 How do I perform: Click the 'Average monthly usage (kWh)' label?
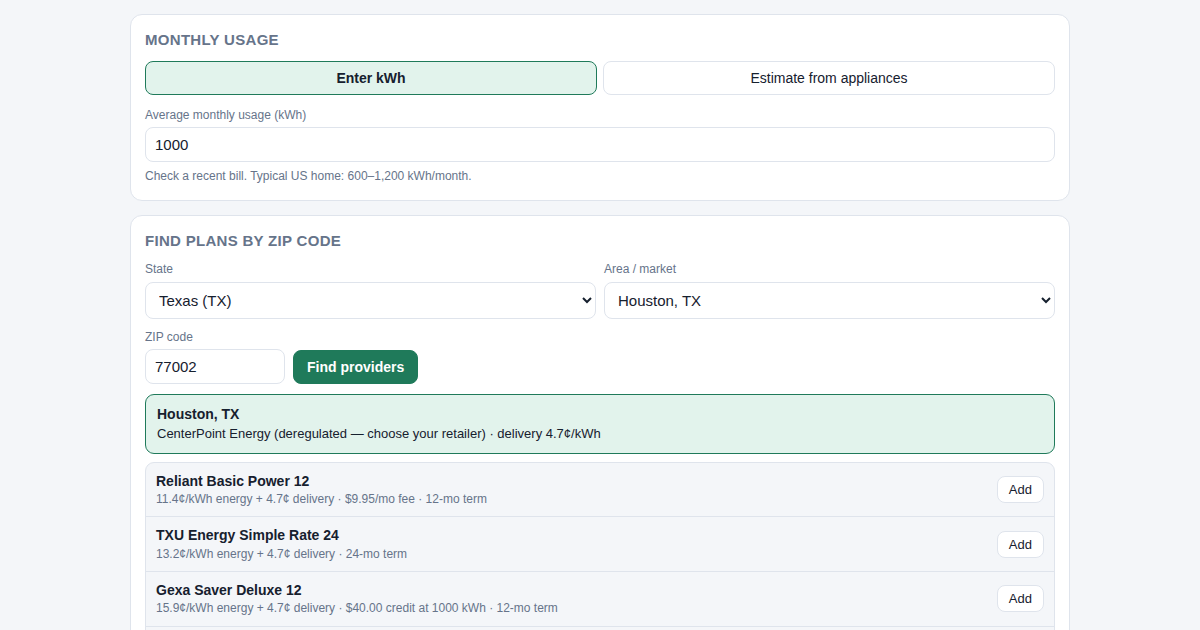(225, 115)
